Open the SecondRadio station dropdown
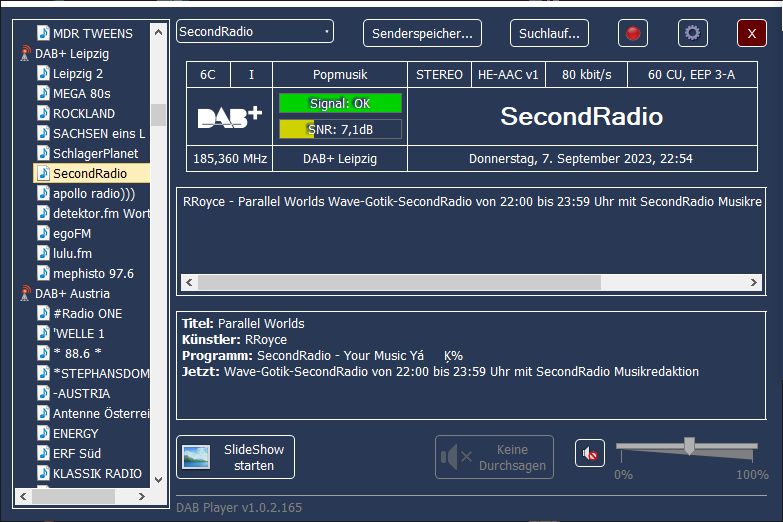 (x=255, y=32)
